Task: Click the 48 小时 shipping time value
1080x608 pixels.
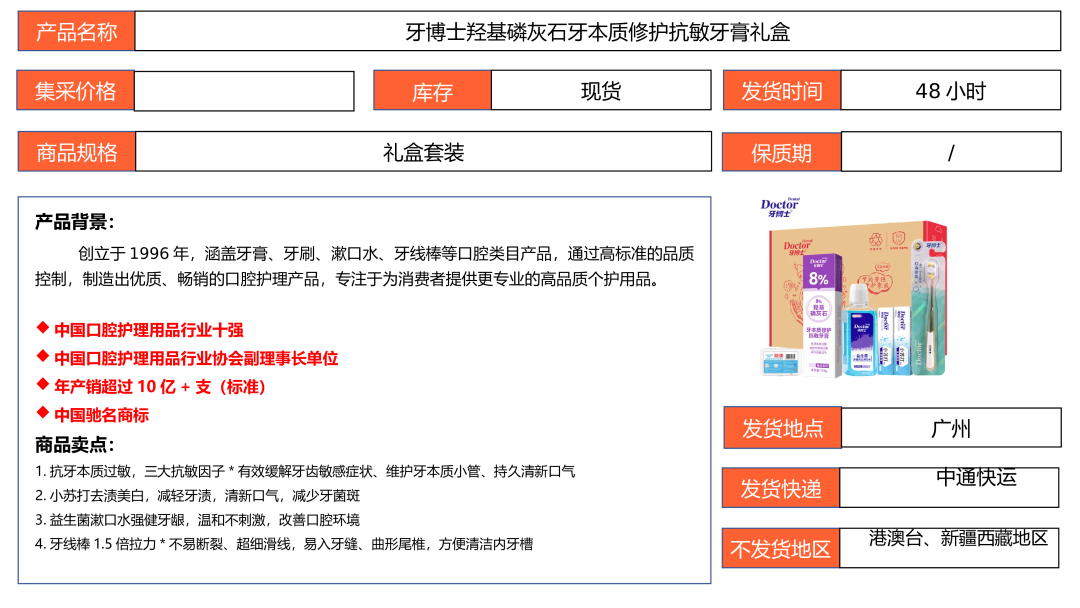Action: coord(950,91)
